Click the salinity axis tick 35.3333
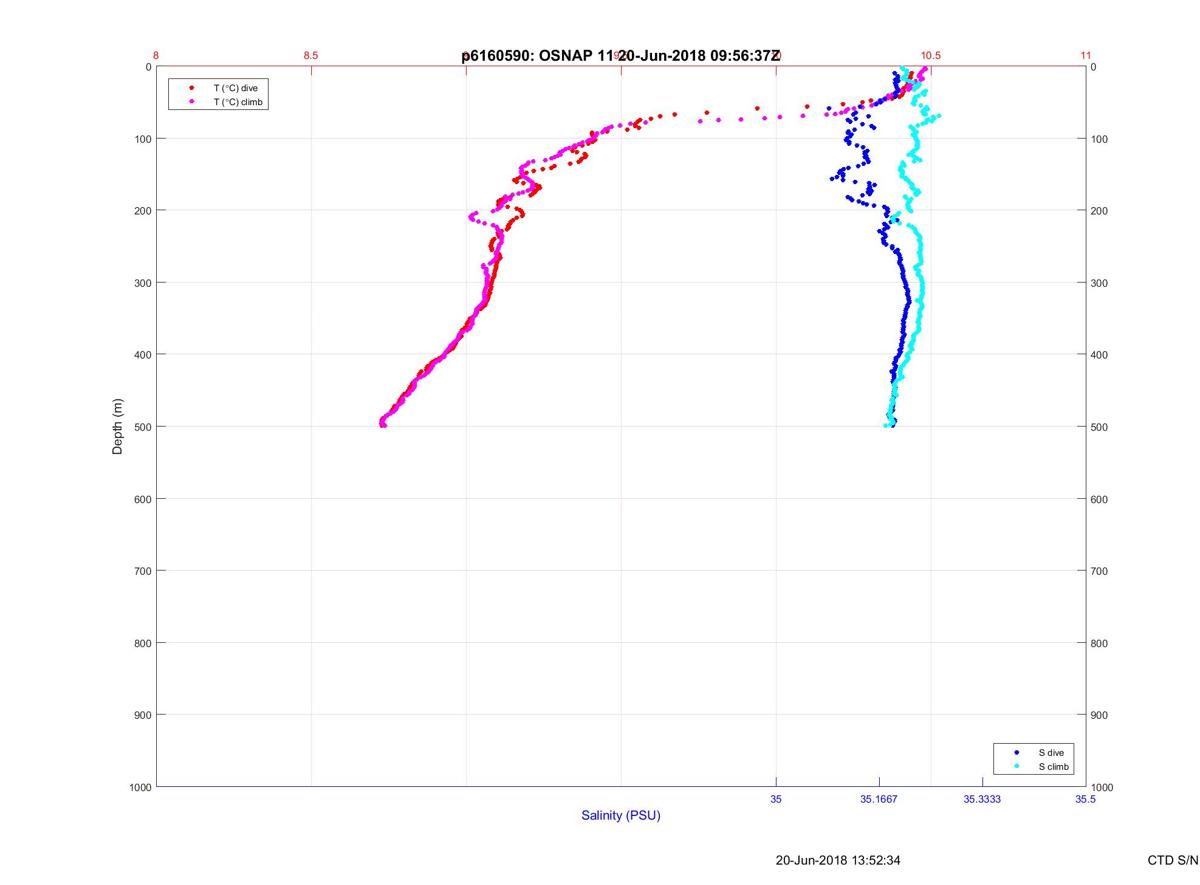Image resolution: width=1200 pixels, height=885 pixels. tap(982, 800)
